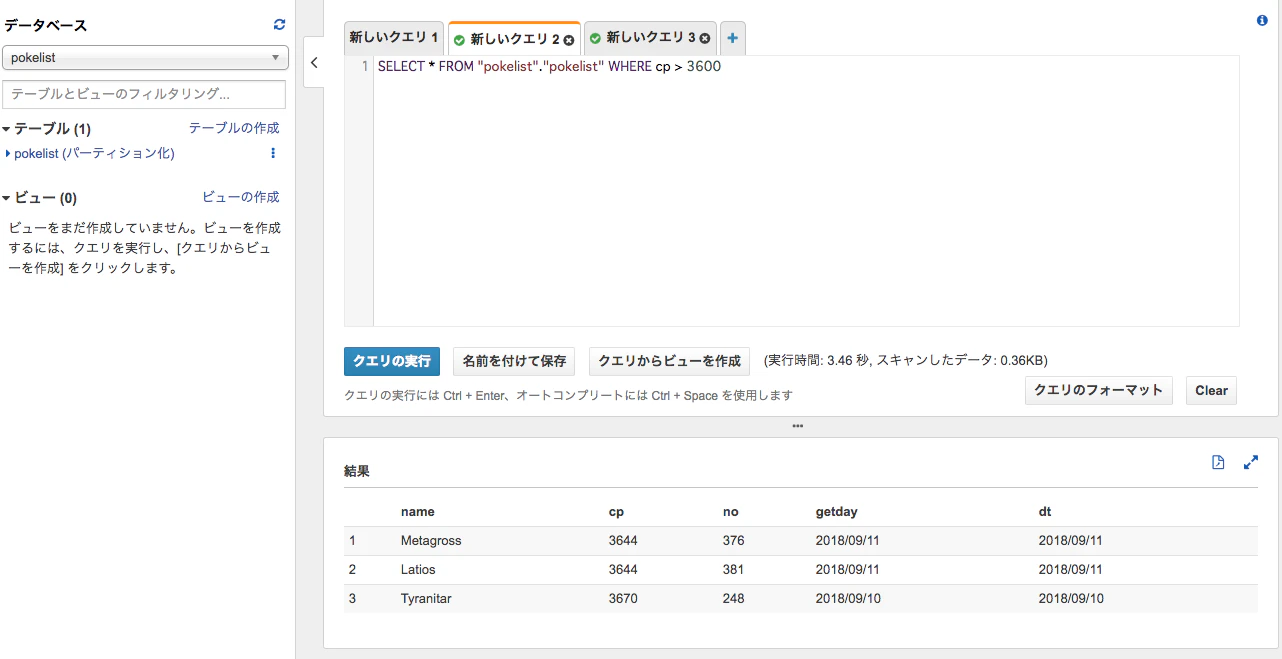Refresh the database list icon
The height and width of the screenshot is (659, 1282).
[x=279, y=25]
